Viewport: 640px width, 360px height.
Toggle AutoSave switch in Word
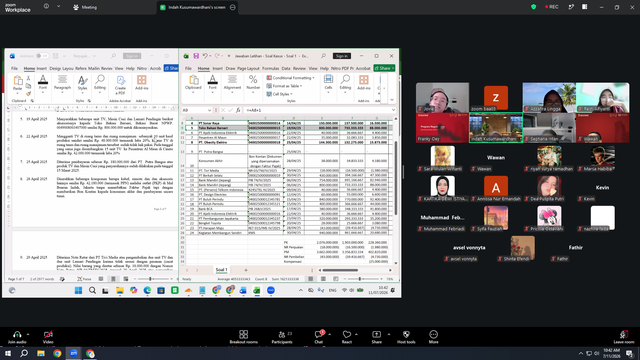(x=42, y=56)
